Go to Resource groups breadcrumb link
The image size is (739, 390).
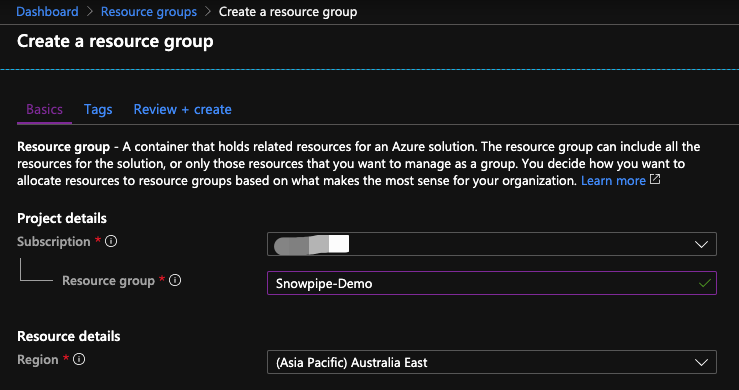[x=149, y=11]
